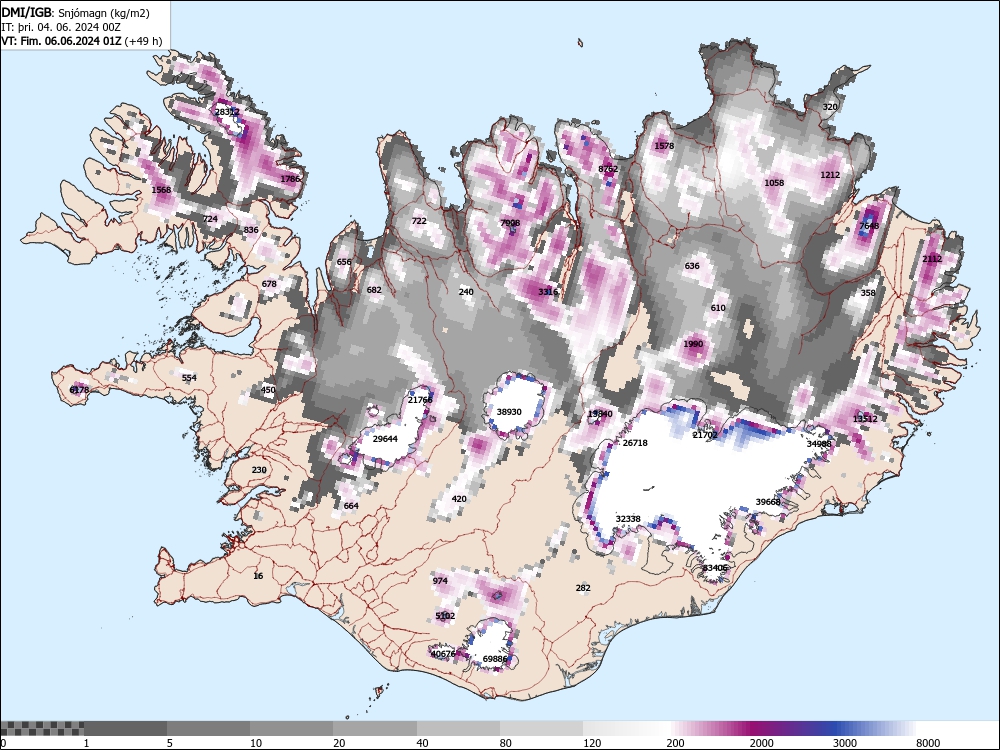1000x750 pixels.
Task: Click the snow value 39668
Action: [768, 502]
